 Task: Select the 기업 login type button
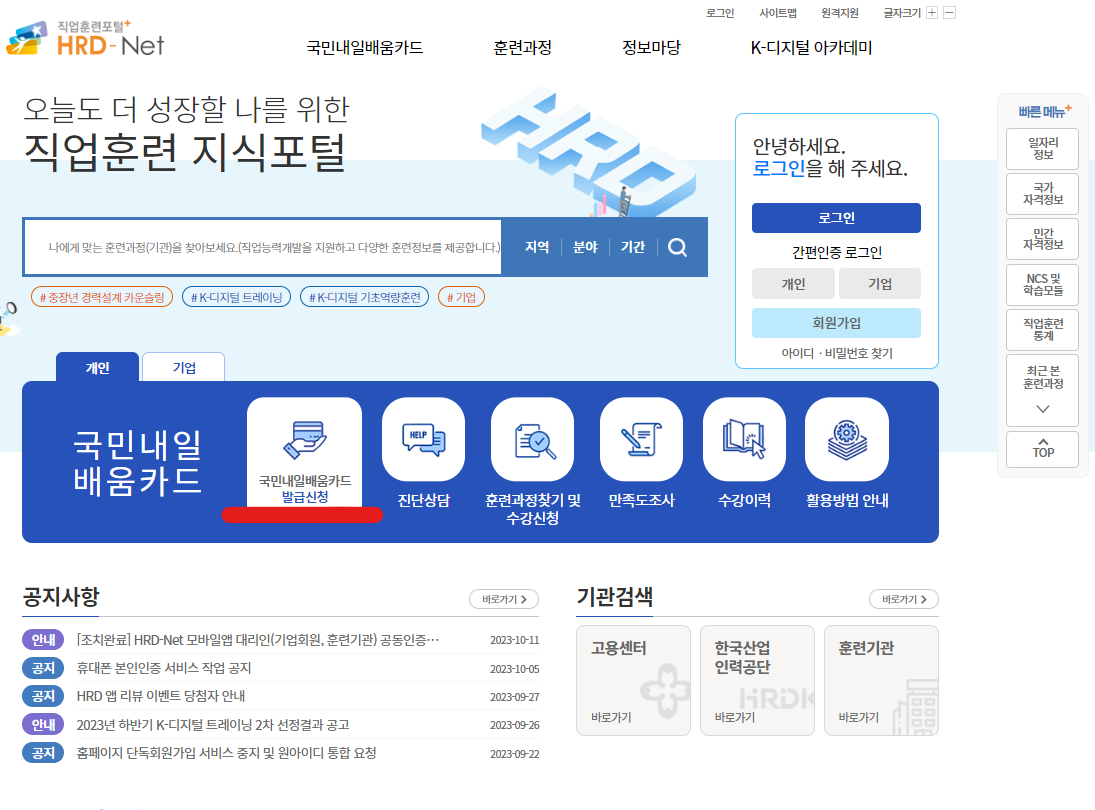point(879,283)
